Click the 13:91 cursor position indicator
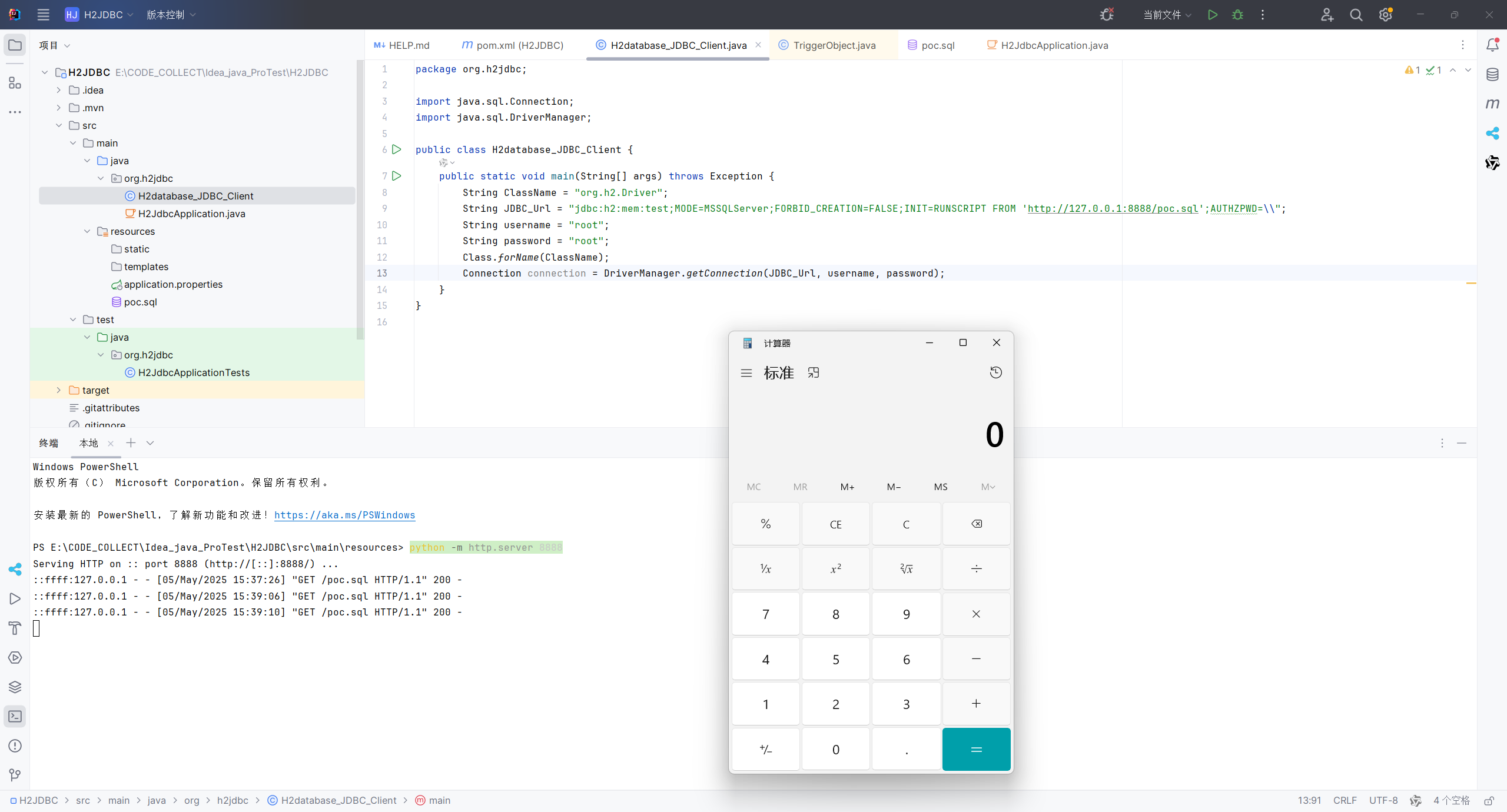The image size is (1507, 812). point(1309,800)
